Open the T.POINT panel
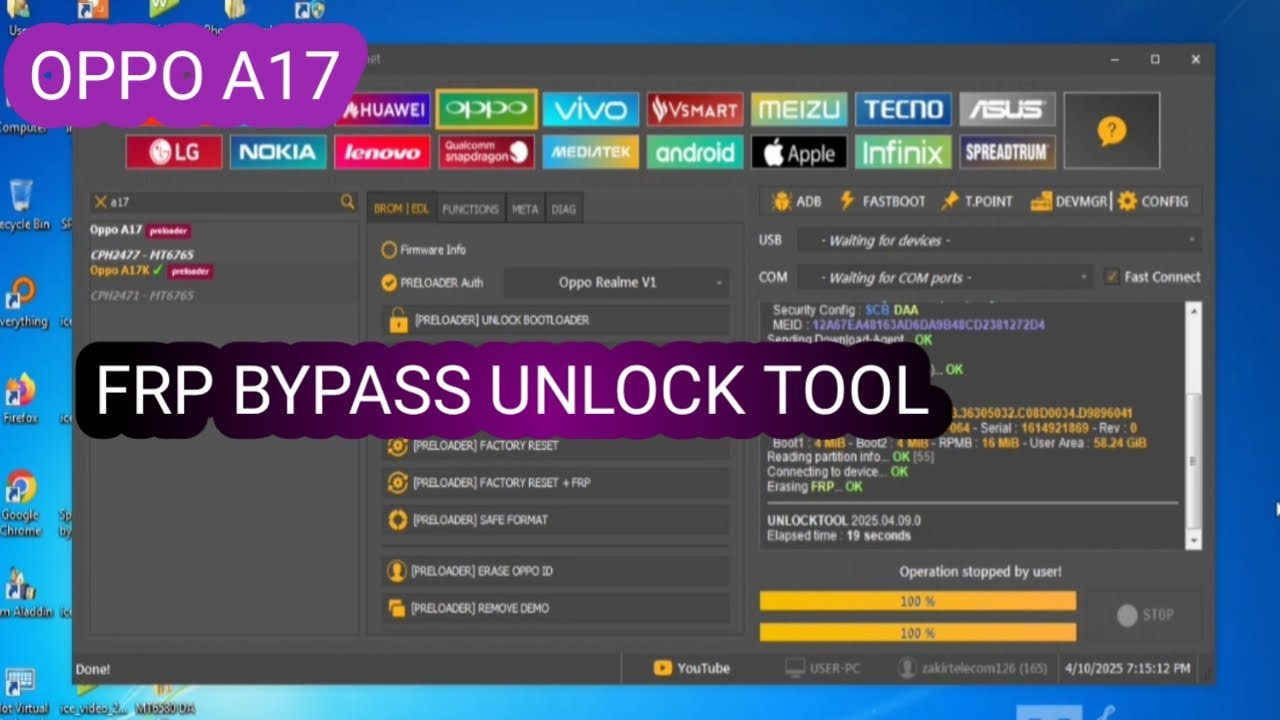The width and height of the screenshot is (1280, 720). [x=977, y=201]
